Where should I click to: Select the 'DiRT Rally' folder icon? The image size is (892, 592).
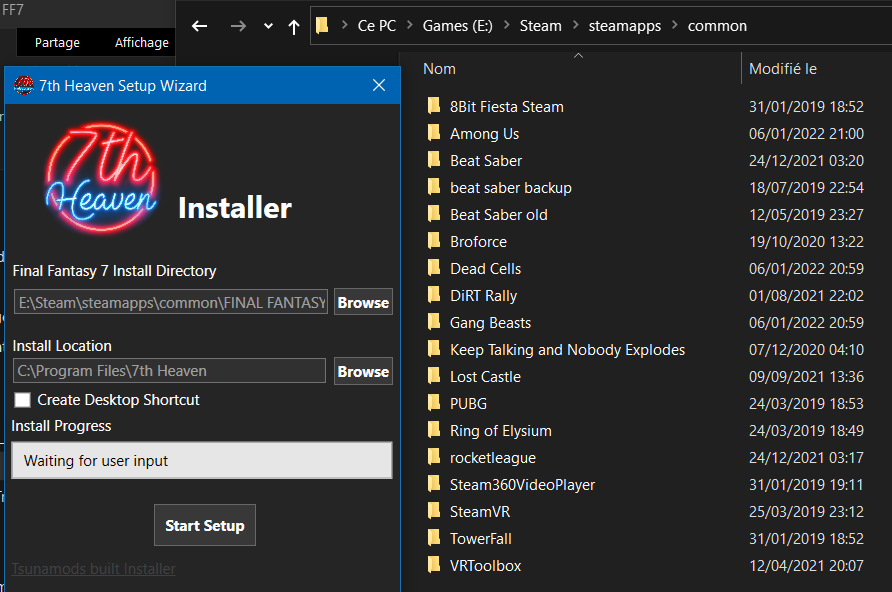coord(434,295)
